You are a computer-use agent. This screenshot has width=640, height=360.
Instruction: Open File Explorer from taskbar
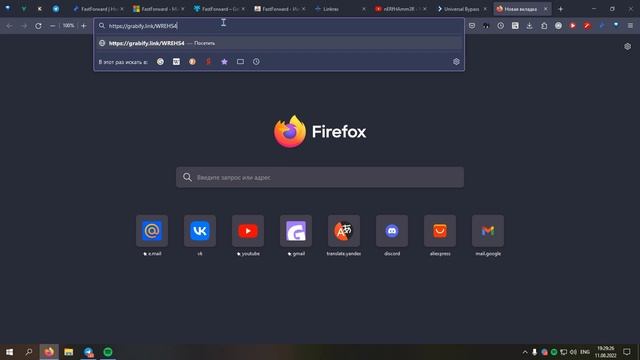(x=69, y=352)
